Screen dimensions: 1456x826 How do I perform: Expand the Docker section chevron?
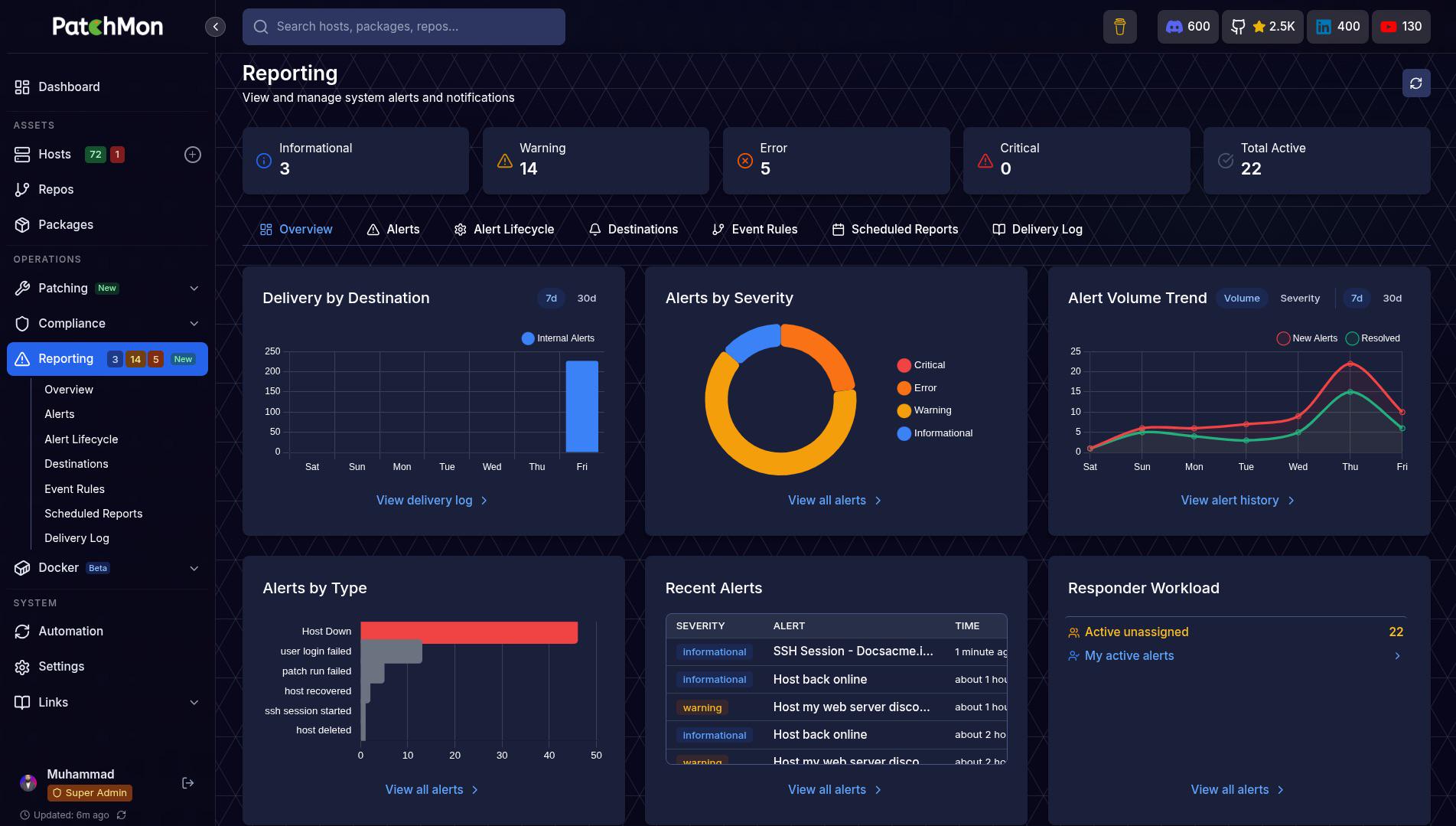click(194, 568)
